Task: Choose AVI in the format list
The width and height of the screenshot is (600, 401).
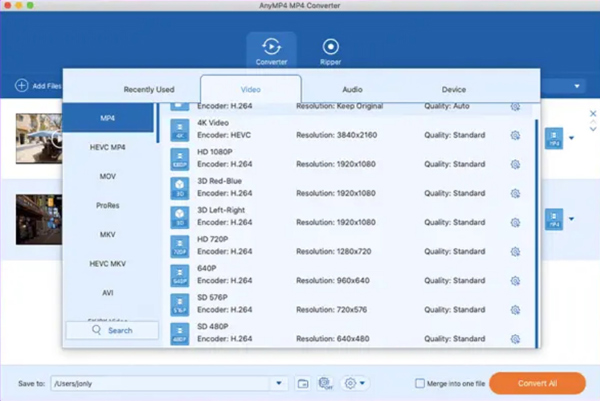Action: click(x=108, y=293)
